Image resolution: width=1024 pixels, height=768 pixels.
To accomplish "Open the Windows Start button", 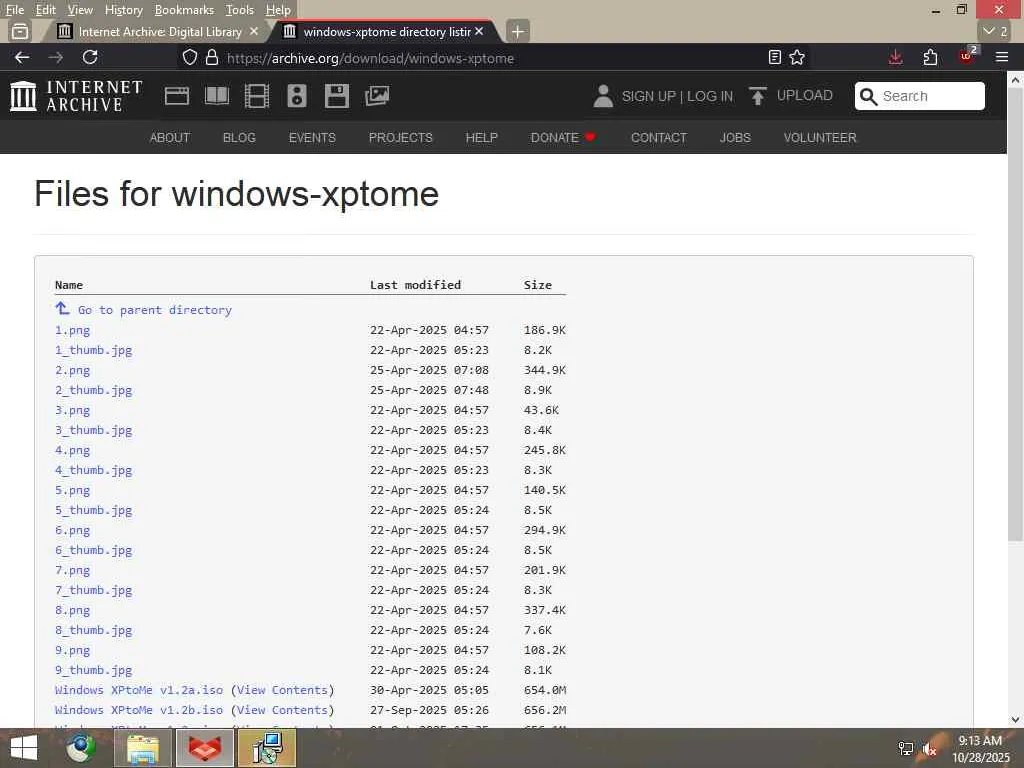I will tap(24, 748).
